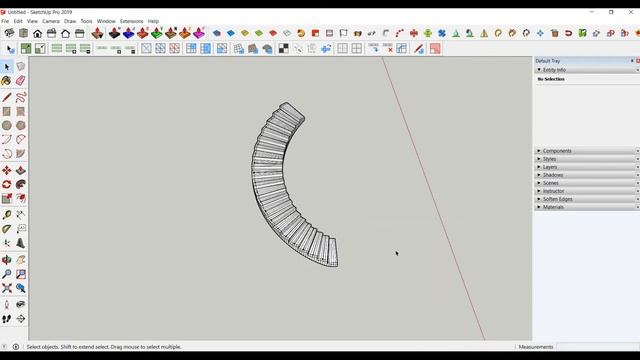The image size is (640, 360).
Task: Collapse the Entity Info panel
Action: (x=539, y=70)
